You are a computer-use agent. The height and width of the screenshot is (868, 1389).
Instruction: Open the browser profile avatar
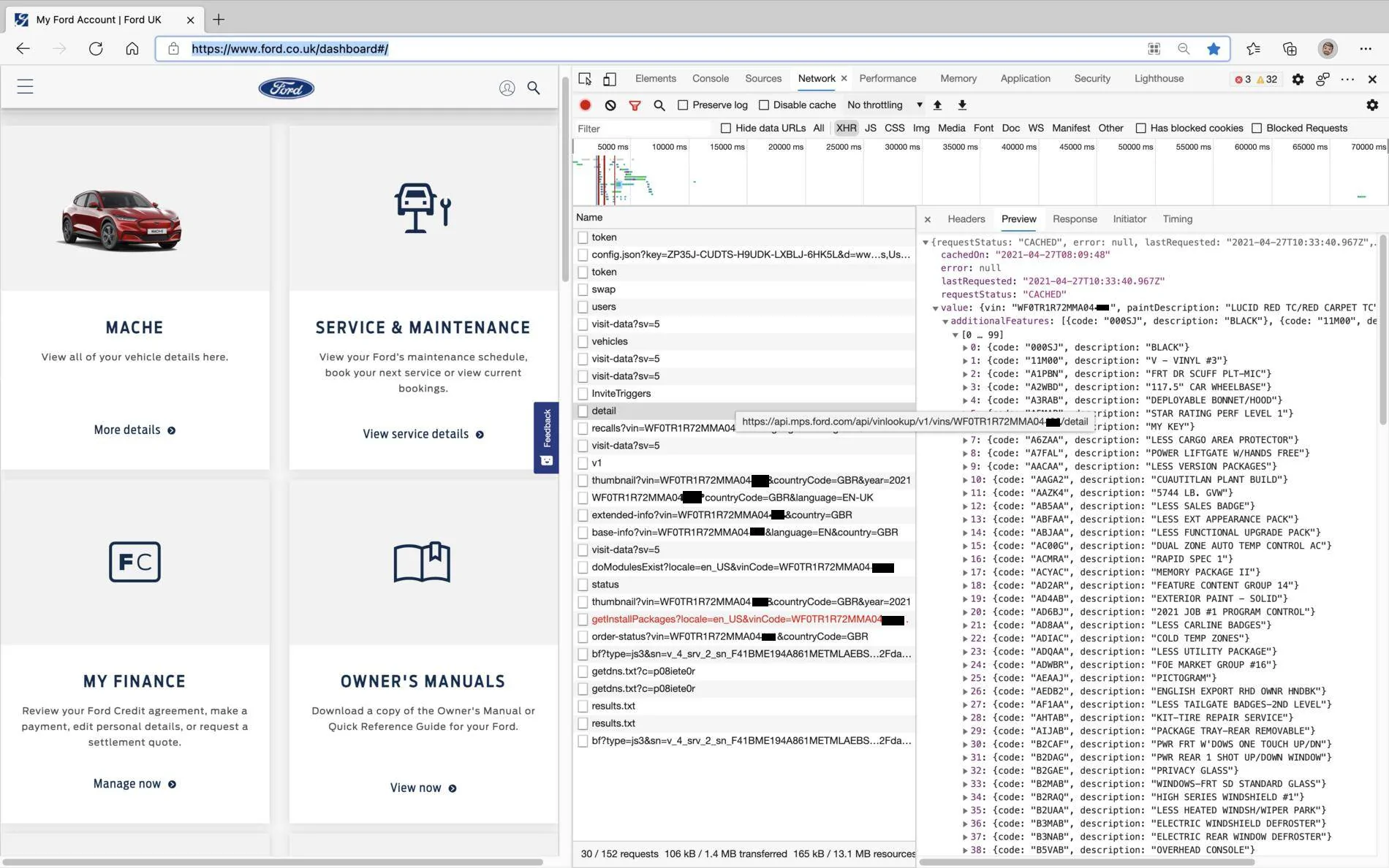pos(1328,49)
